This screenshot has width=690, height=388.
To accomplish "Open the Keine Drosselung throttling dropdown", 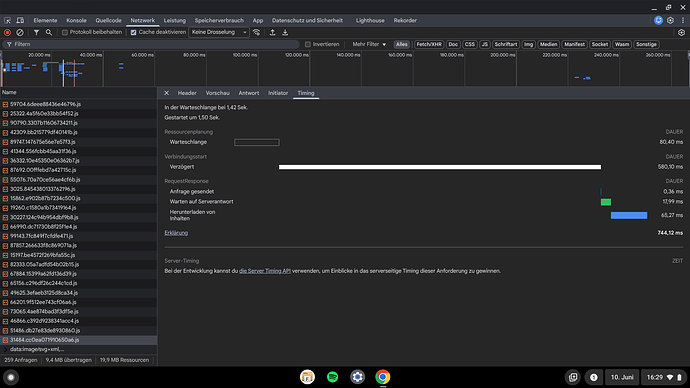I will click(219, 33).
